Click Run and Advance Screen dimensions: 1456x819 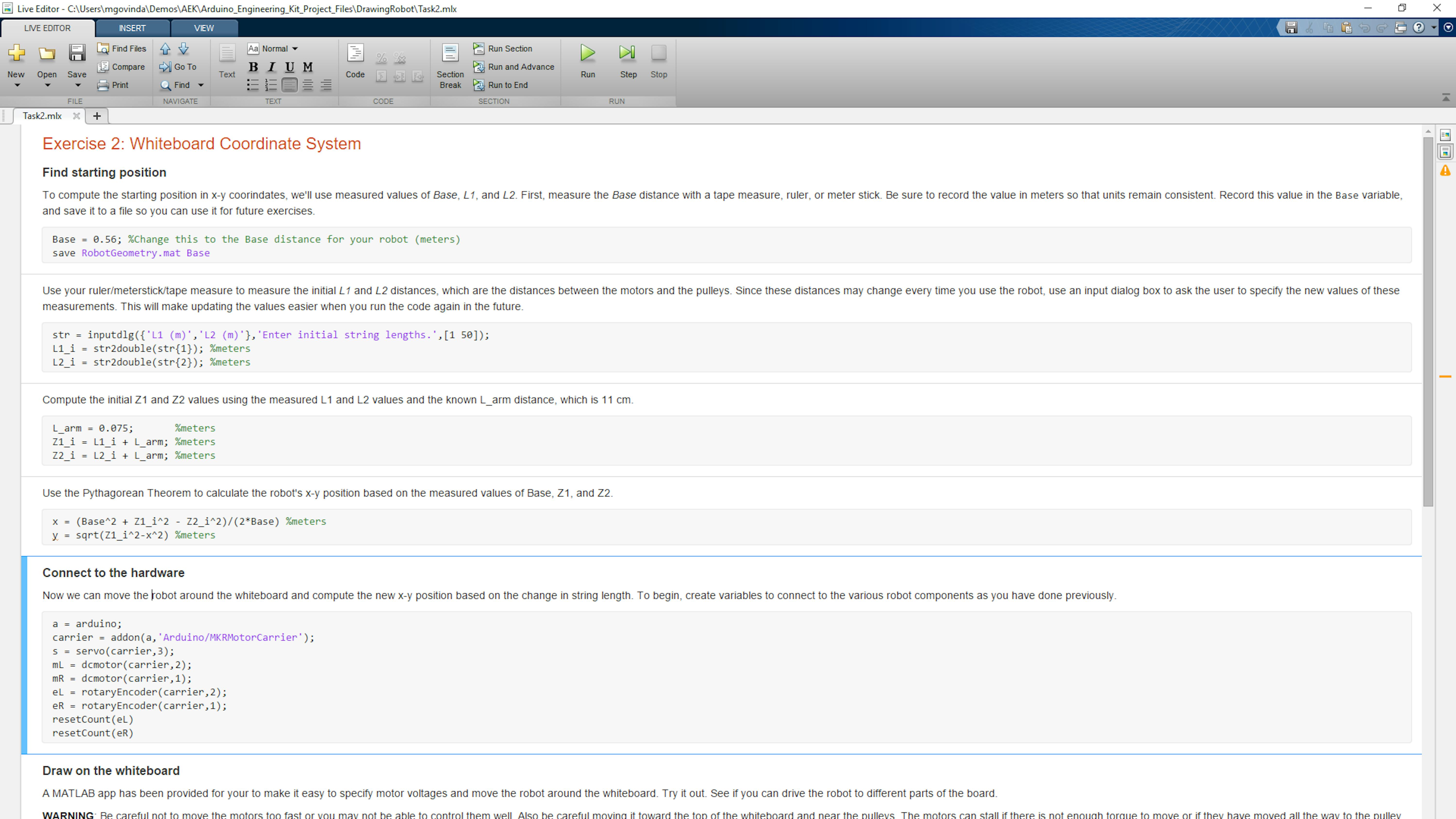pos(514,67)
